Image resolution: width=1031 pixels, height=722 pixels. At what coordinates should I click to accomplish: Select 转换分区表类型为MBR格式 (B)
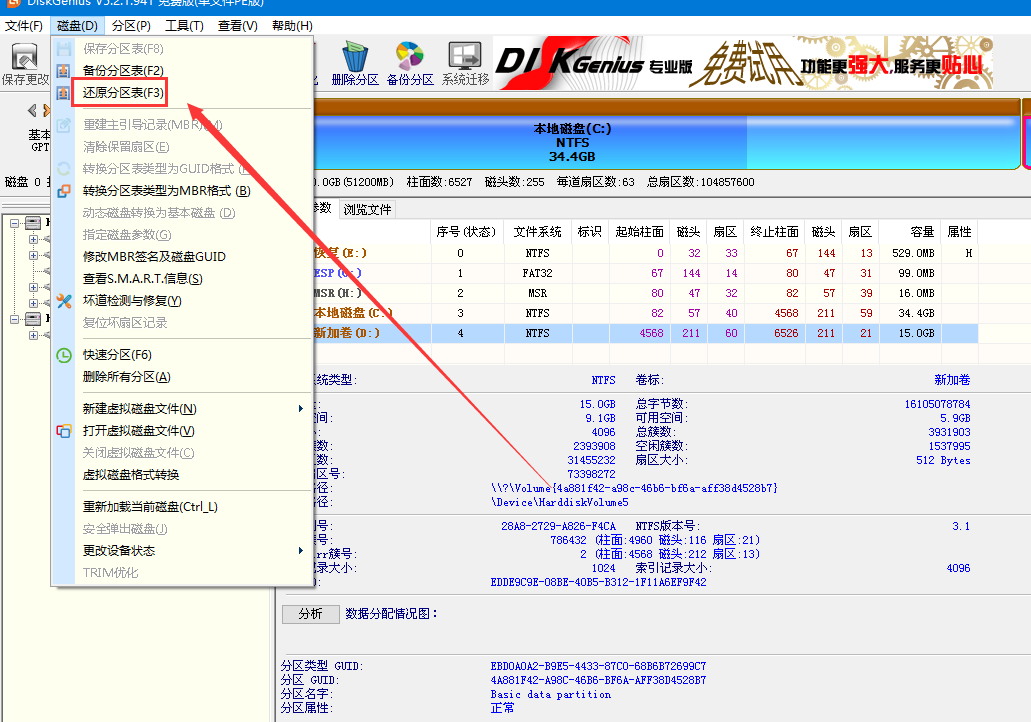(182, 191)
